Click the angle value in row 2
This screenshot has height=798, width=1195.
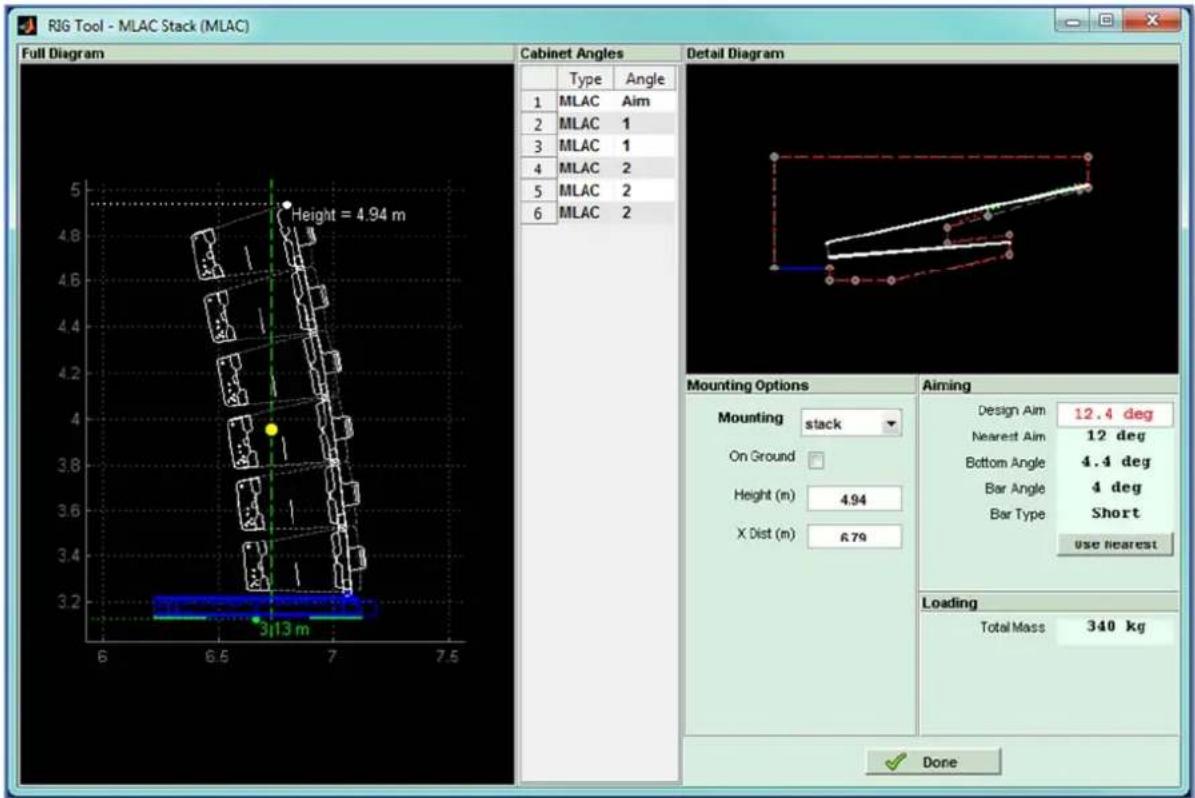(646, 124)
